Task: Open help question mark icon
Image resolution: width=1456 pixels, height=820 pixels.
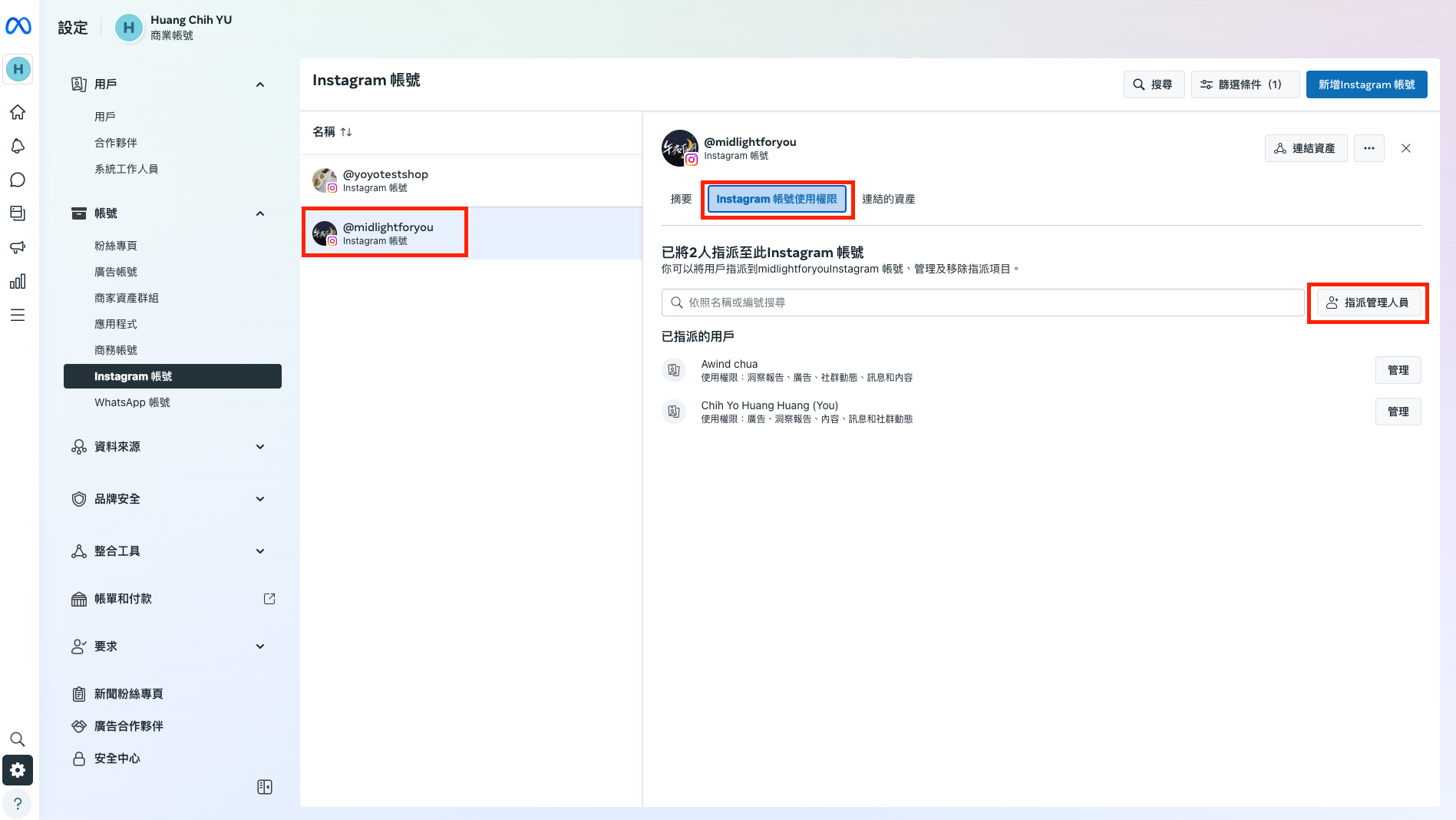Action: pyautogui.click(x=18, y=804)
